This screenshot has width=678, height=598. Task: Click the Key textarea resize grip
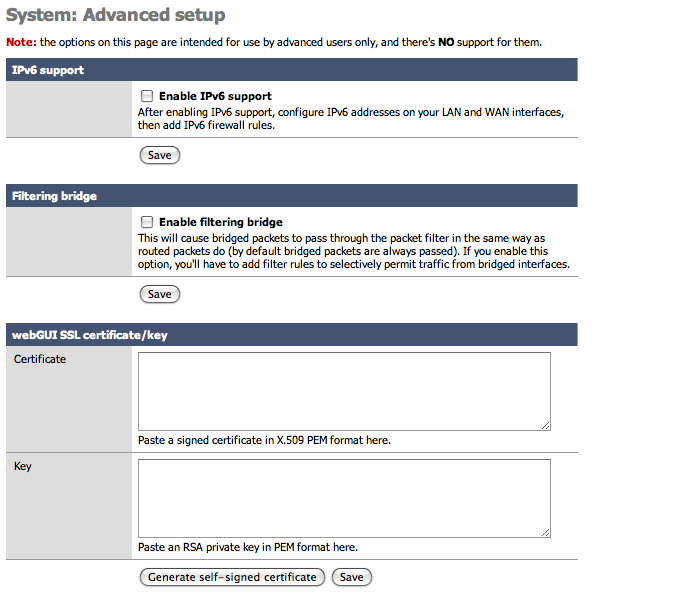tap(546, 532)
